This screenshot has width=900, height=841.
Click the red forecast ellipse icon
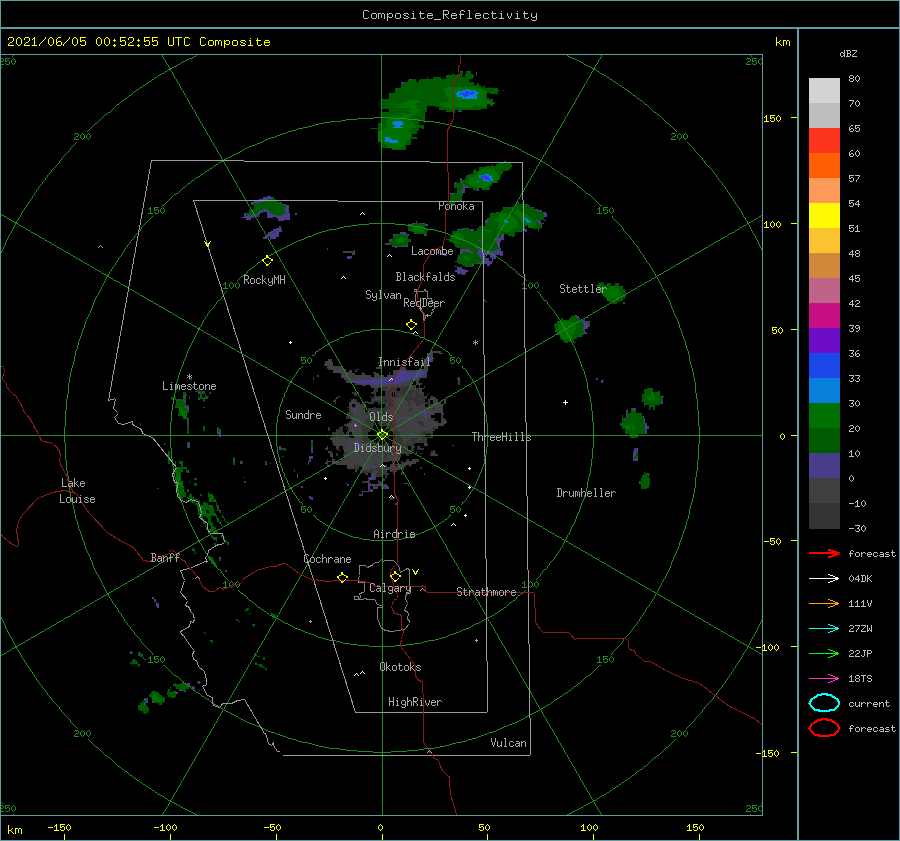[x=824, y=728]
